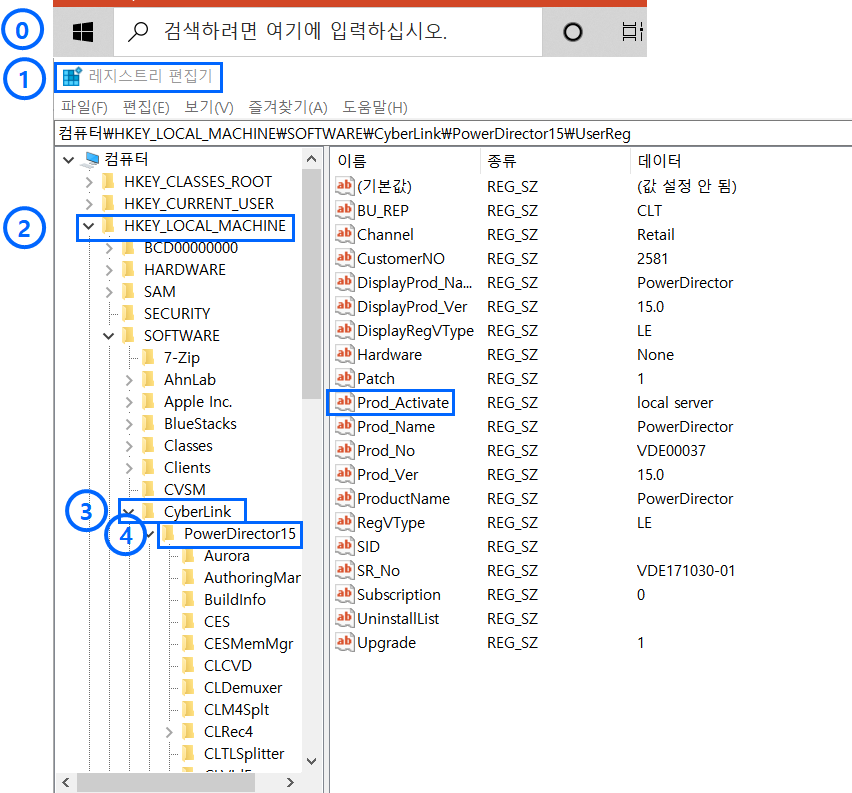The height and width of the screenshot is (793, 852).
Task: Select the Classes tree key
Action: (x=188, y=446)
